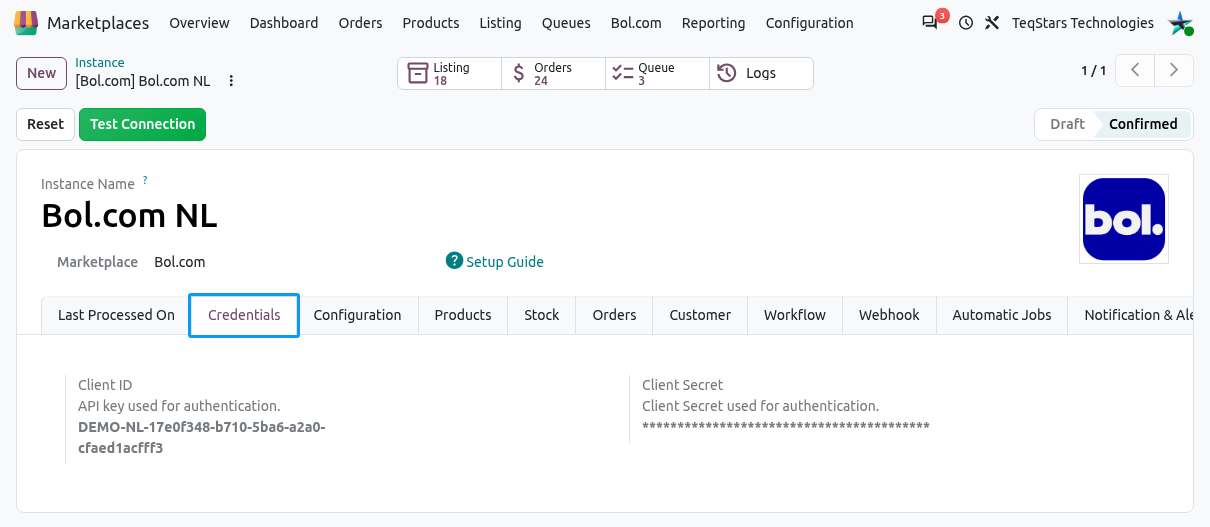This screenshot has height=527, width=1210.
Task: Click the Queue checklist icon
Action: [623, 73]
